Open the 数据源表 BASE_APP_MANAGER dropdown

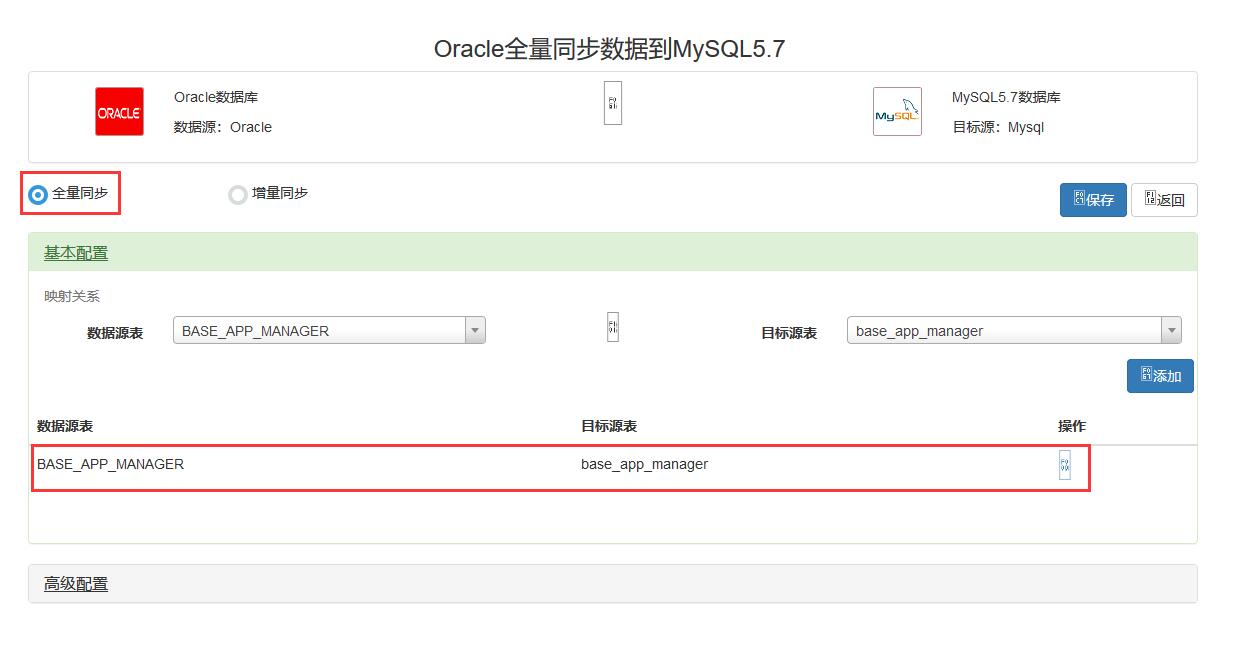[x=329, y=330]
